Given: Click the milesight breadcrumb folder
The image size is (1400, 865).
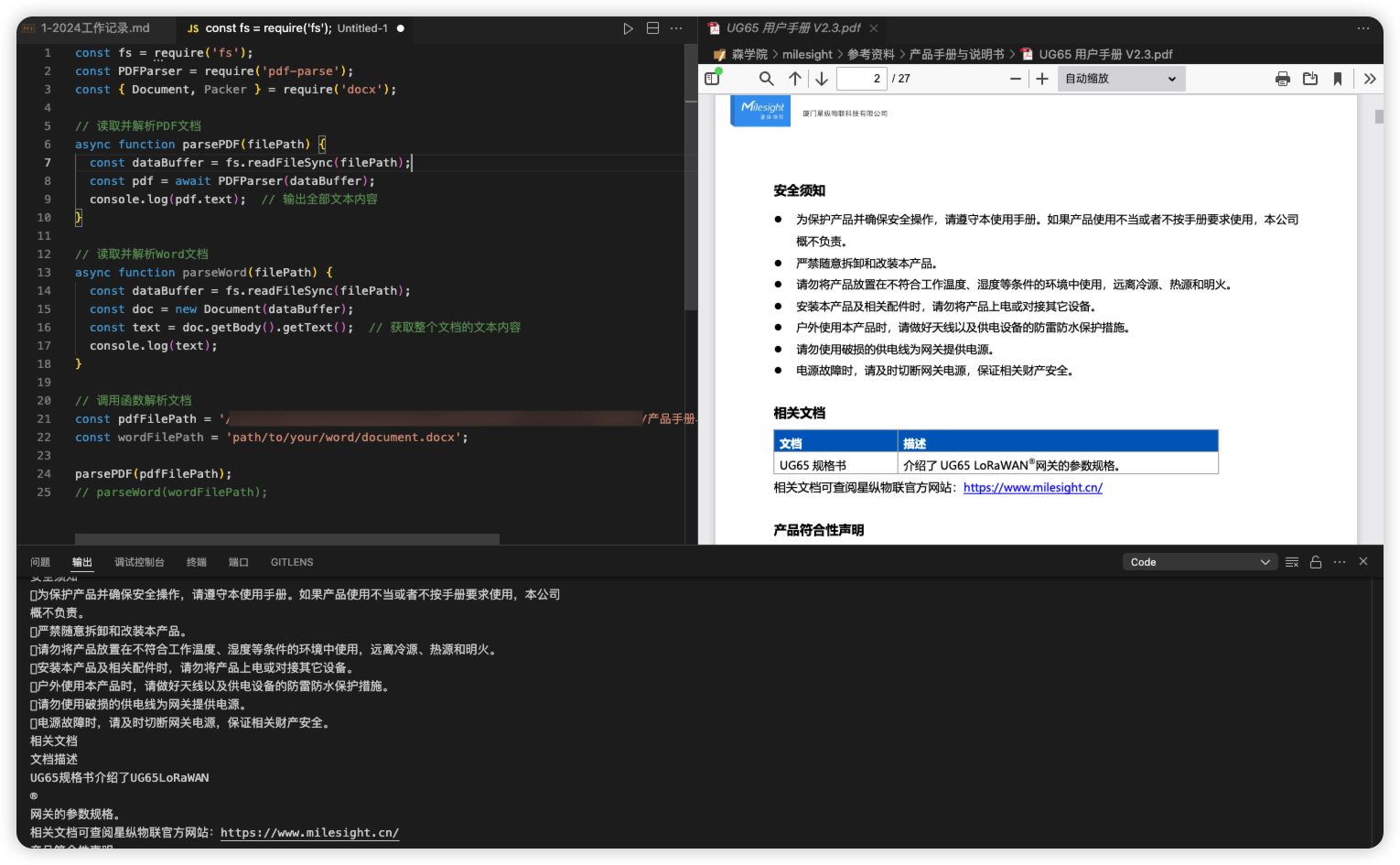Looking at the screenshot, I should point(807,54).
